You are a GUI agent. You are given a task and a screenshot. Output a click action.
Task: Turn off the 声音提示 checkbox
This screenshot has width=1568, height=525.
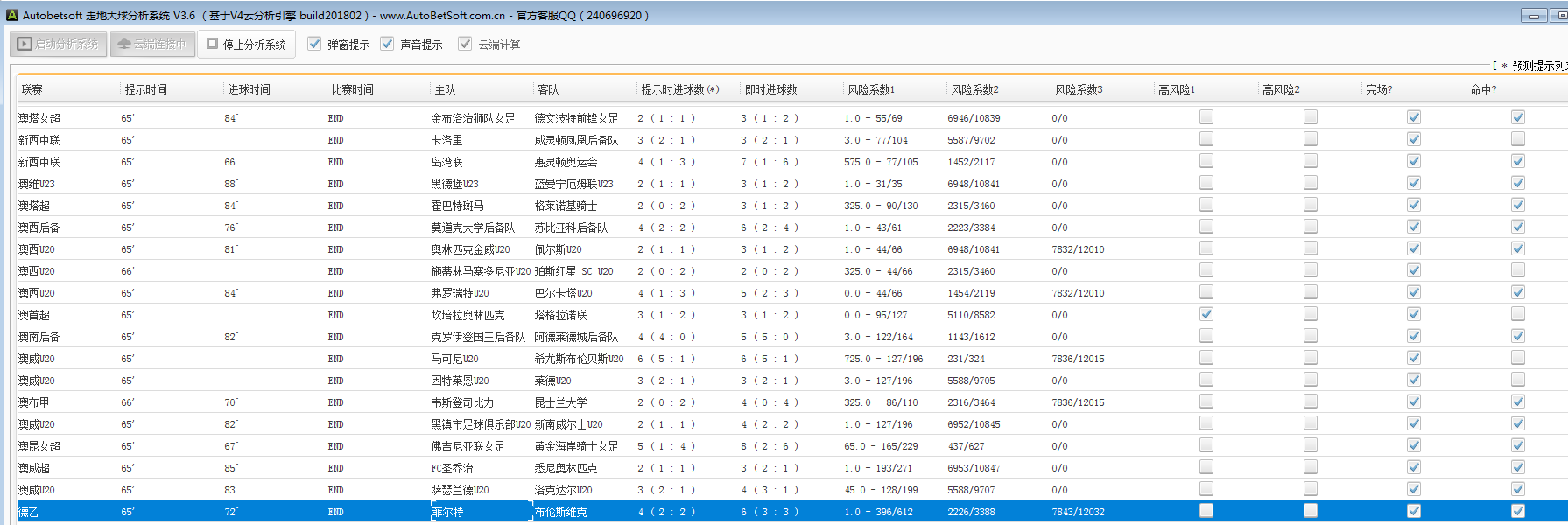pos(387,44)
